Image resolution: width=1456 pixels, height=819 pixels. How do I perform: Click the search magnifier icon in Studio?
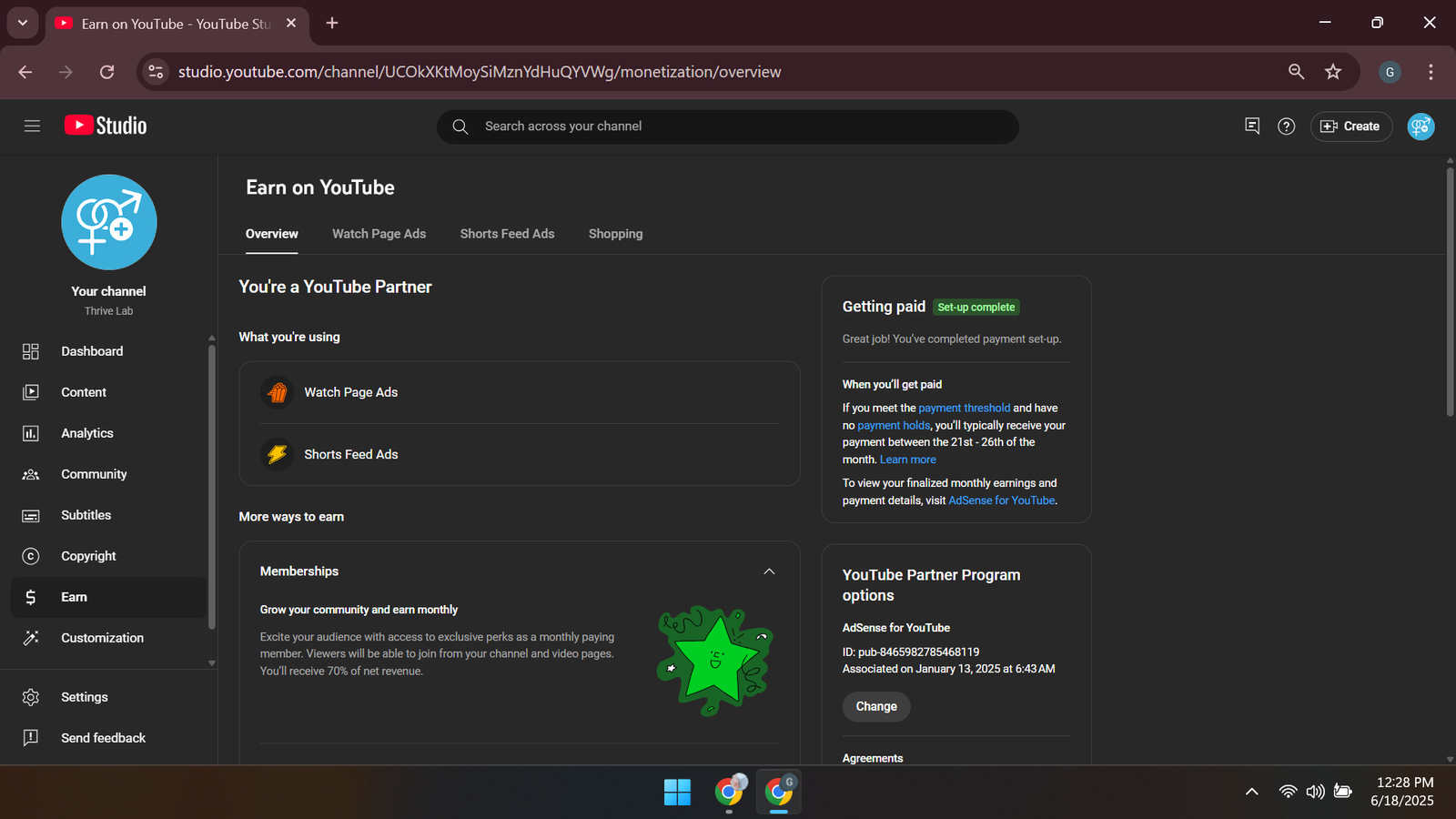460,126
